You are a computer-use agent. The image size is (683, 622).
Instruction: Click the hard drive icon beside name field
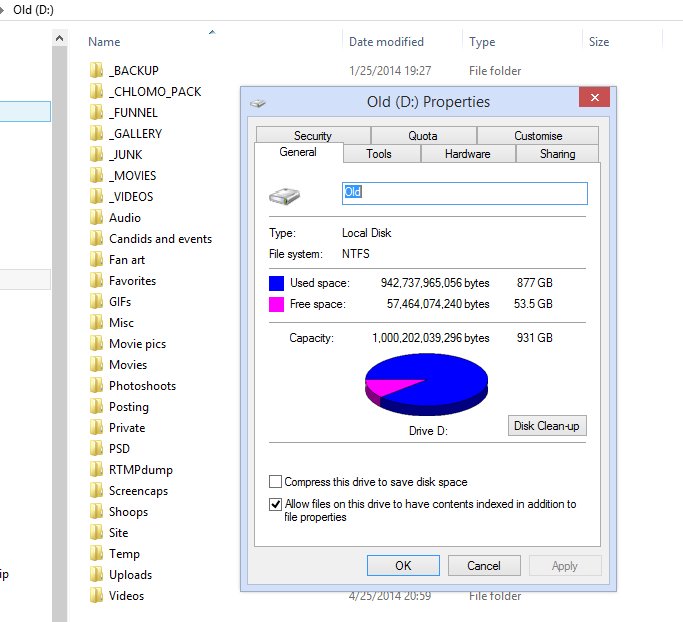tap(284, 196)
